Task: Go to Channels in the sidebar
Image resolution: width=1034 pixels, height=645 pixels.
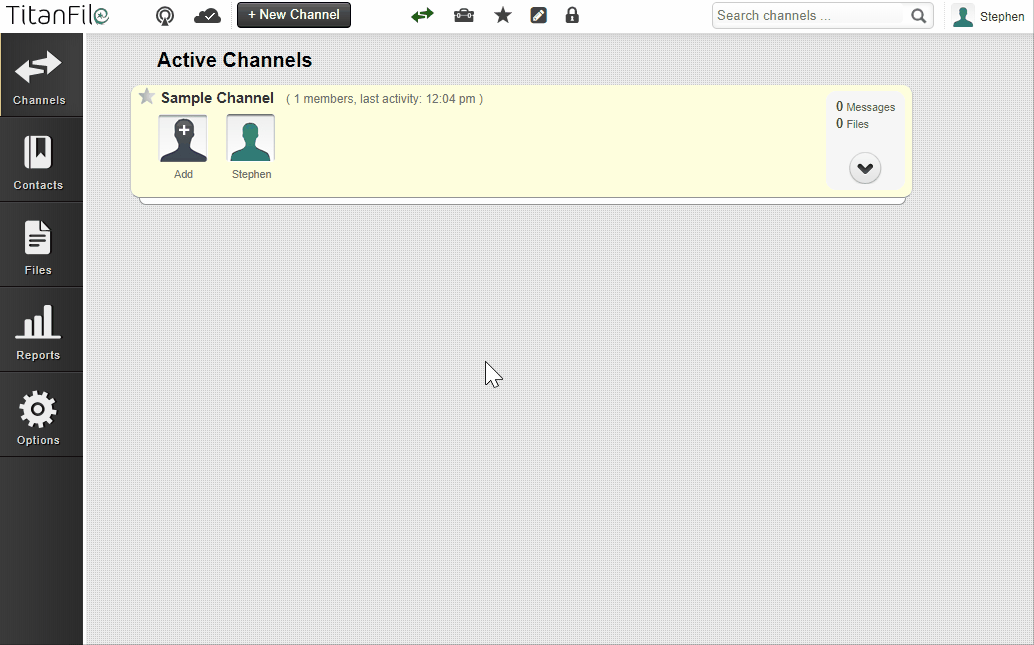Action: point(40,76)
